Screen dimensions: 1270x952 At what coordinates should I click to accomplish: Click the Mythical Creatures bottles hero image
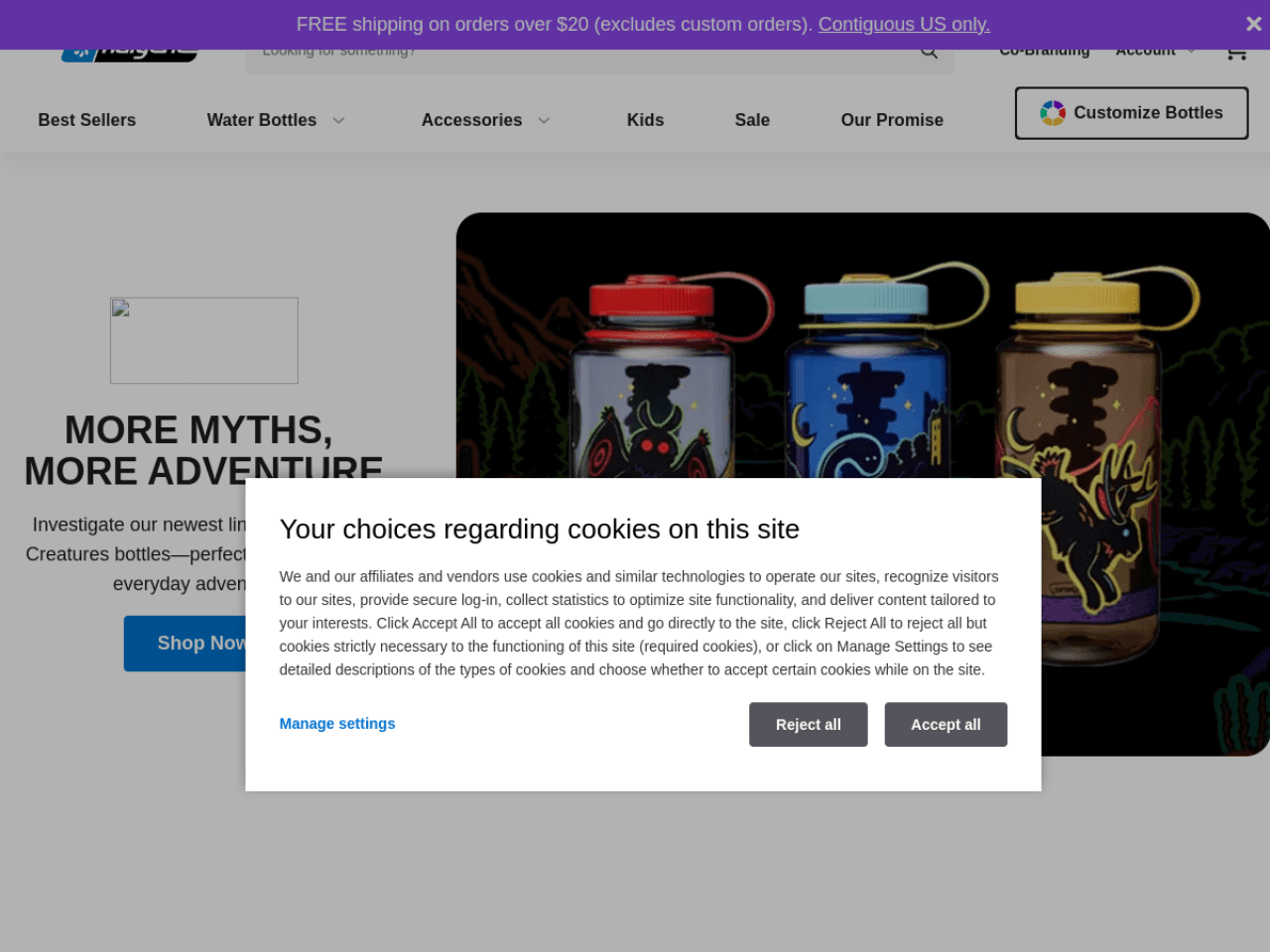pyautogui.click(x=862, y=345)
